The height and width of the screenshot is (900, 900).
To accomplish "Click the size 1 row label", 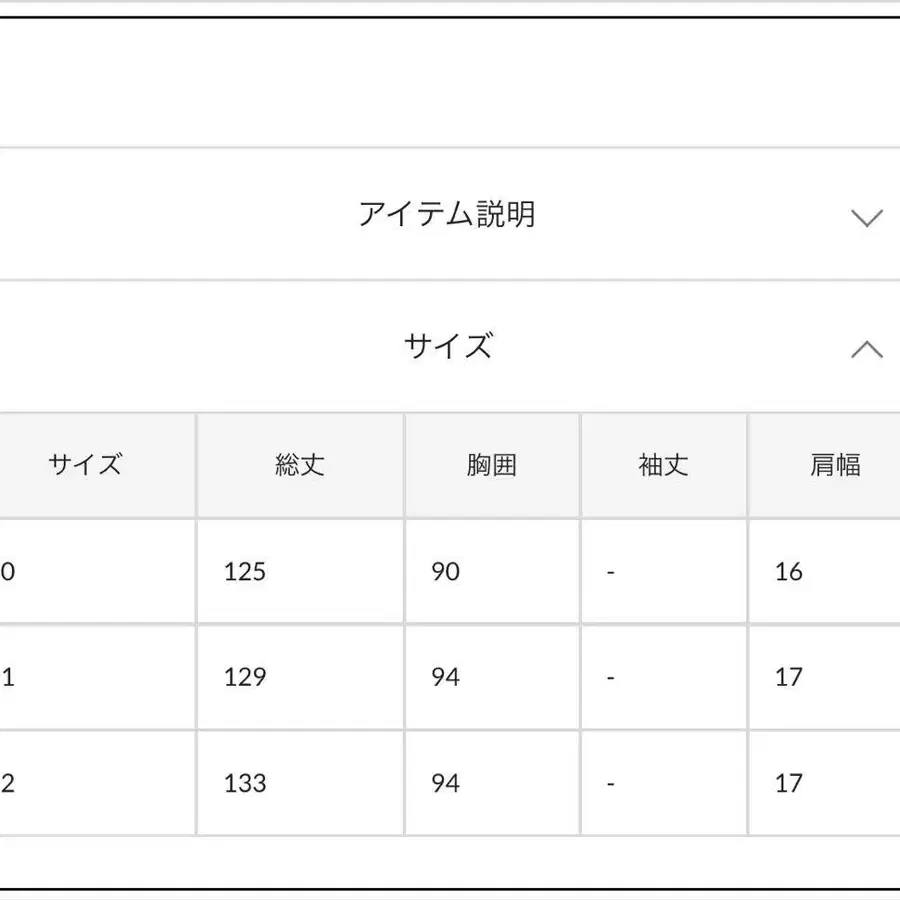I will pos(5,678).
